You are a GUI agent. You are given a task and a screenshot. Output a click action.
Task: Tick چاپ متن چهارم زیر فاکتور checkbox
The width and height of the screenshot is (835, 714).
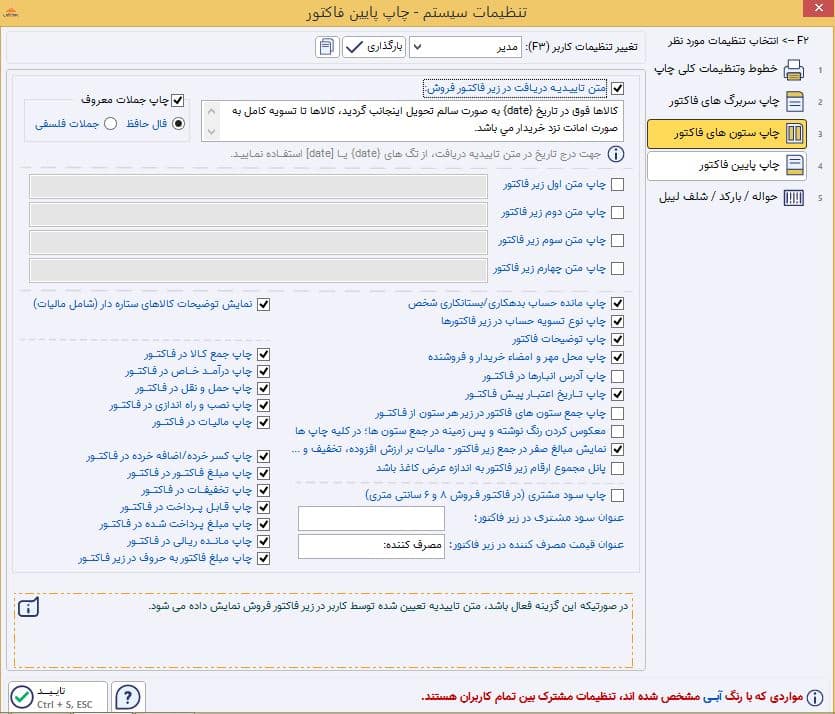click(x=617, y=268)
